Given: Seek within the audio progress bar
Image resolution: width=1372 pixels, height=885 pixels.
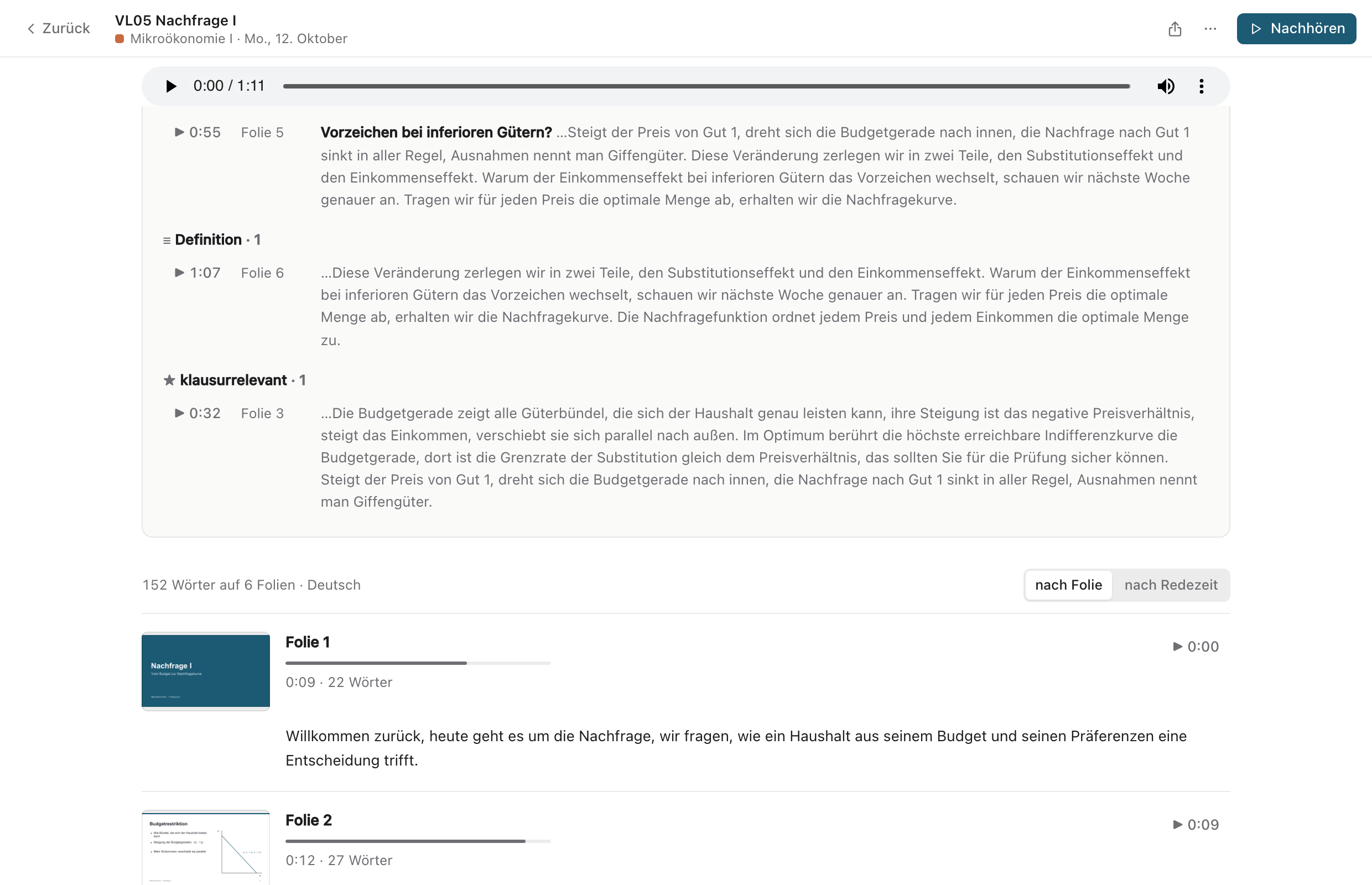Looking at the screenshot, I should click(706, 86).
